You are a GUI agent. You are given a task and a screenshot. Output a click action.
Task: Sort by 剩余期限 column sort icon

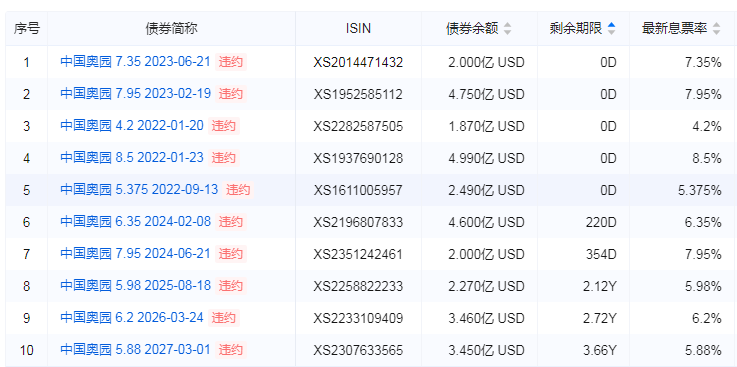(611, 29)
